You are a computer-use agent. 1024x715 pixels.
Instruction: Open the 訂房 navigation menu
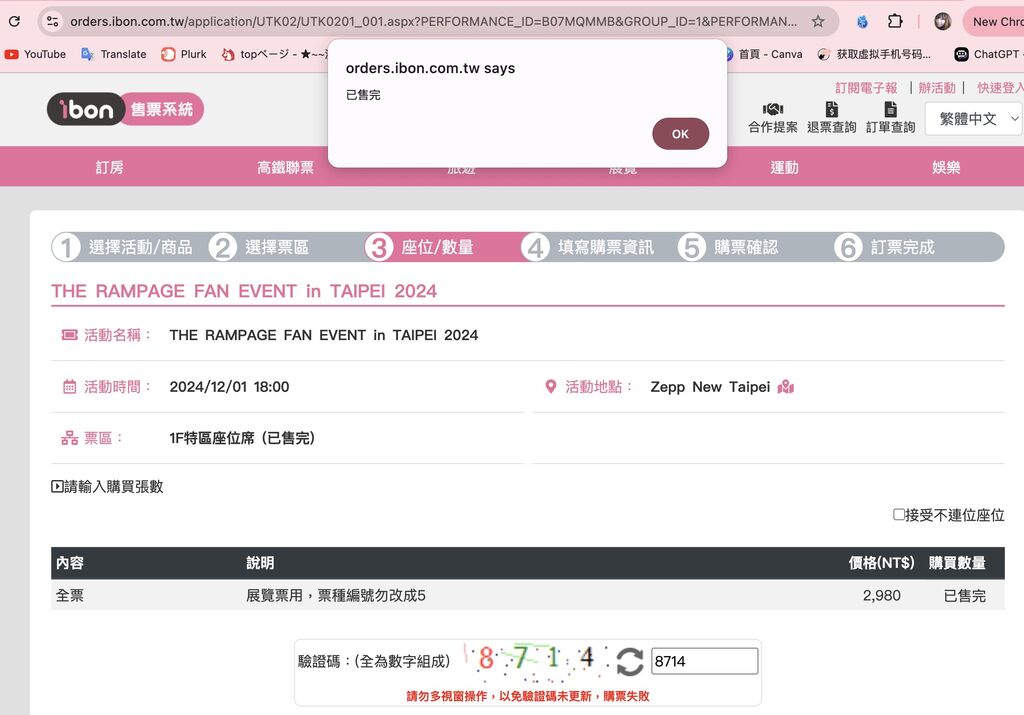point(109,167)
